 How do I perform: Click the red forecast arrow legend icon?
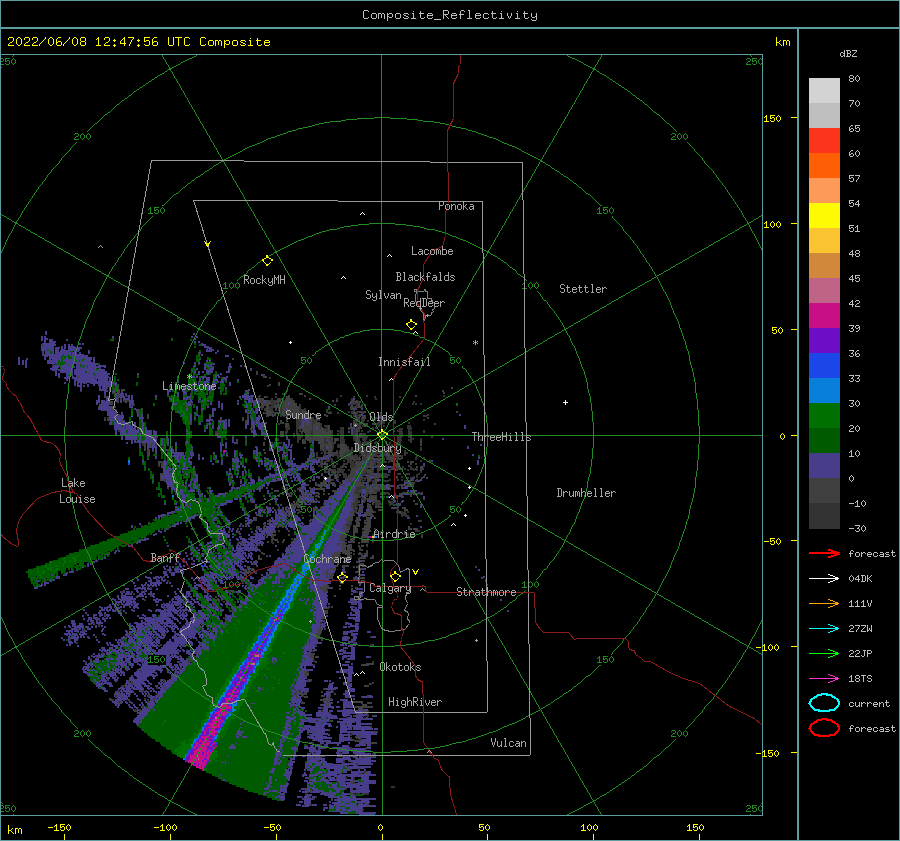824,553
